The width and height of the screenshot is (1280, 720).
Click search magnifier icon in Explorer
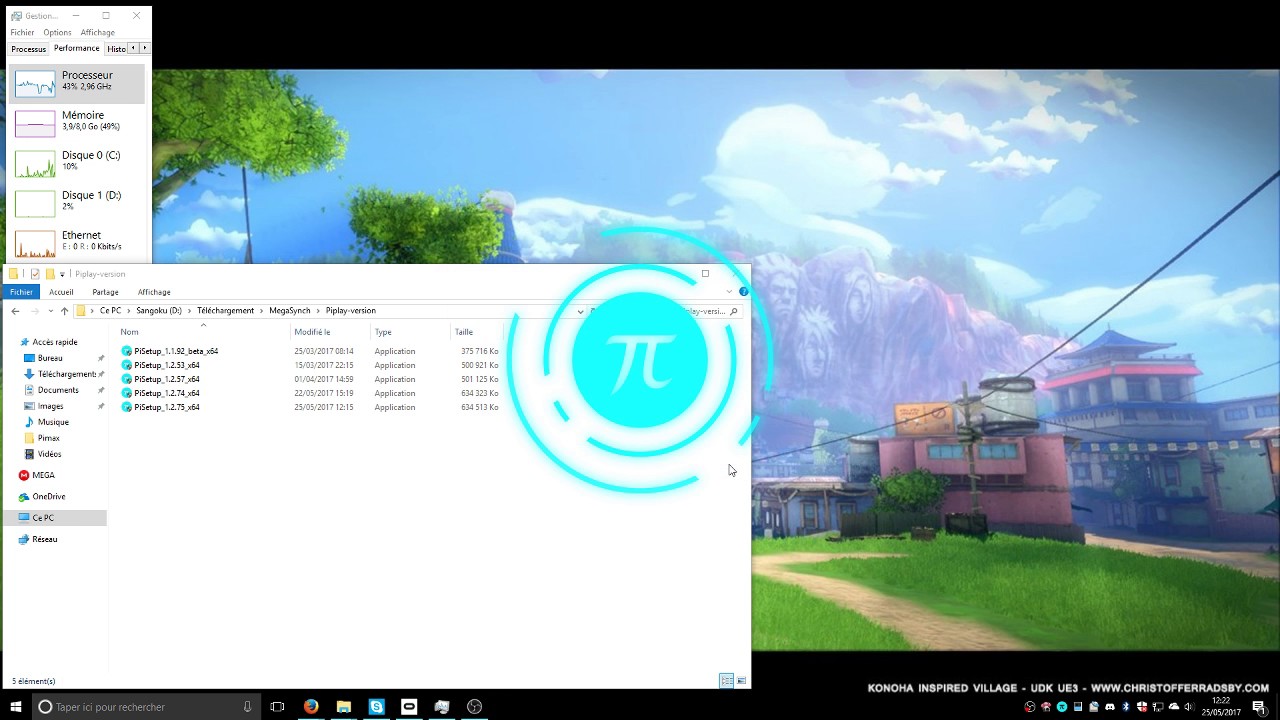click(734, 311)
